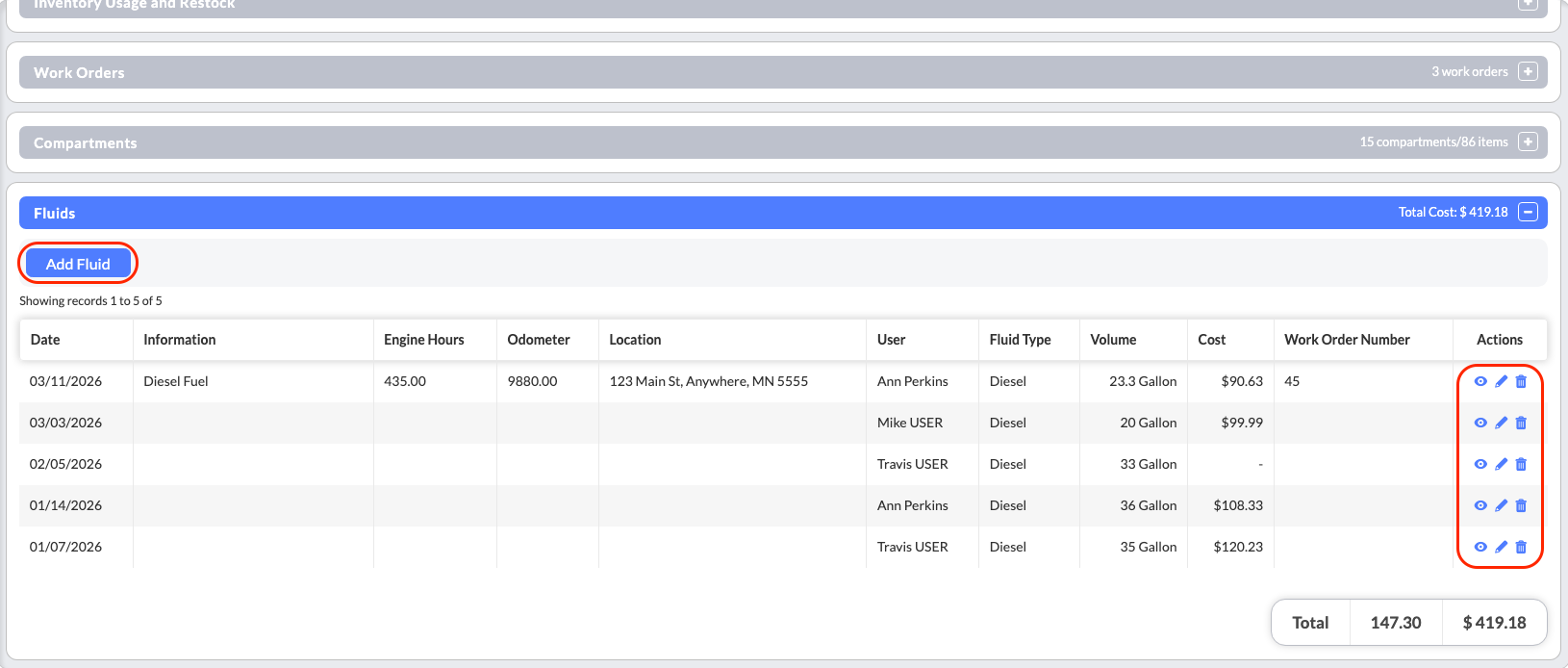This screenshot has width=1568, height=668.
Task: Delete the 02/05/2026 fluid record
Action: pos(1521,464)
